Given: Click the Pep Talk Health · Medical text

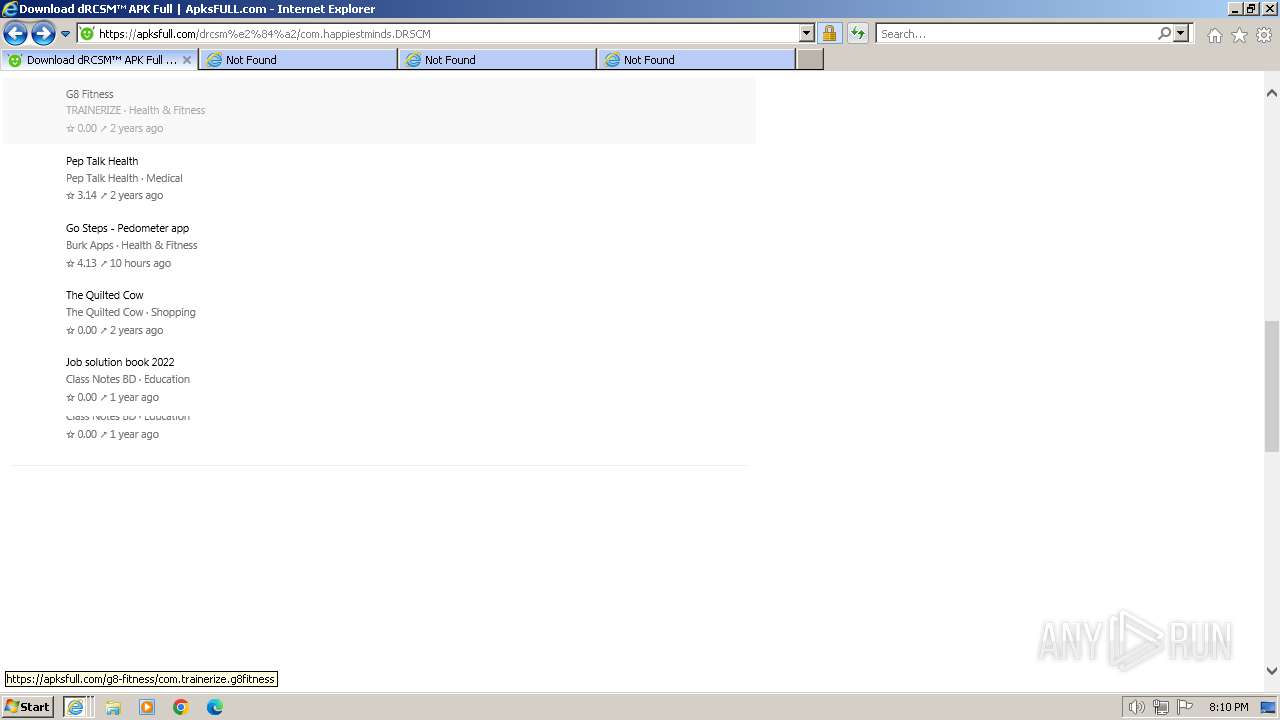Looking at the screenshot, I should [124, 178].
